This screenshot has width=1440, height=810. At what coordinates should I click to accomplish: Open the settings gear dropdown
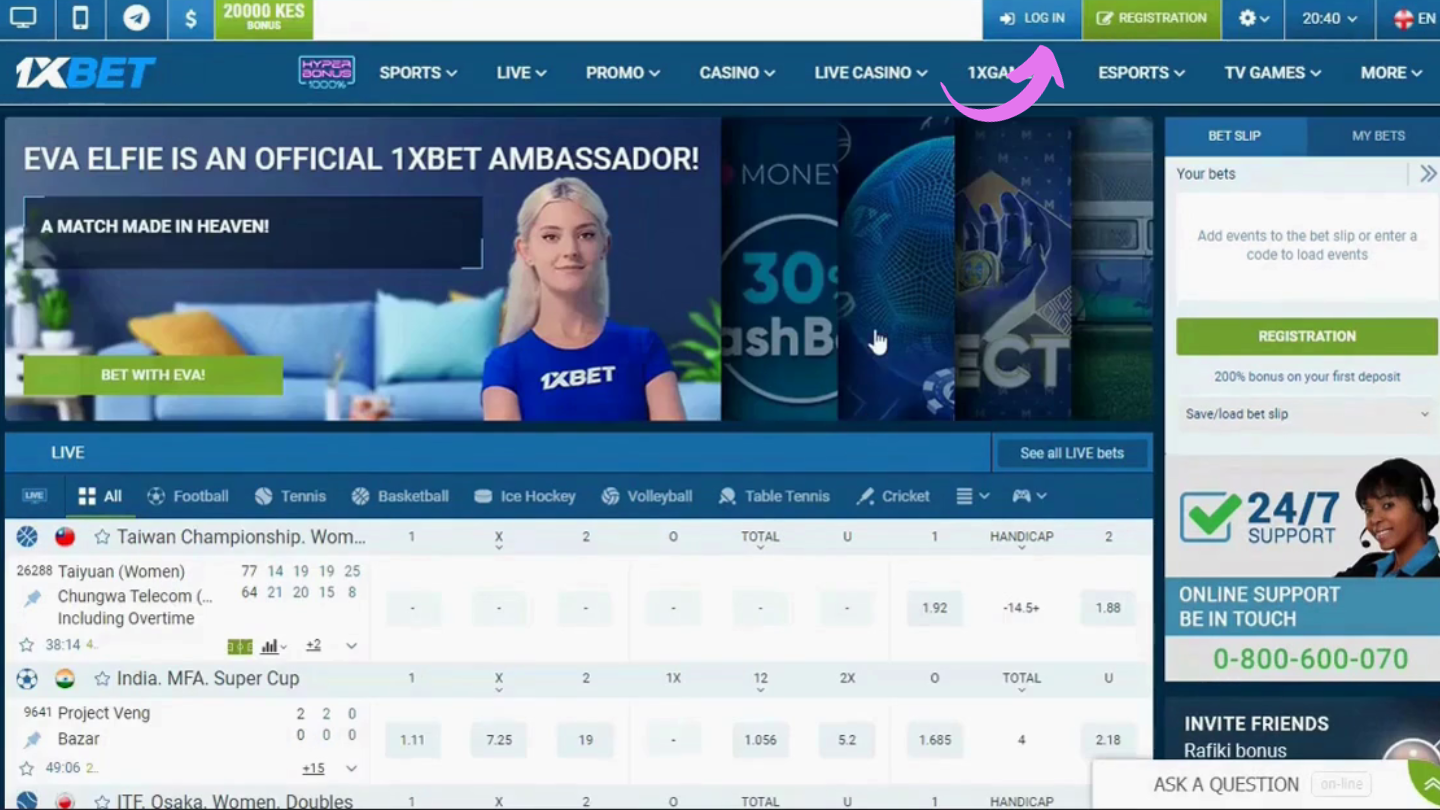click(x=1253, y=18)
